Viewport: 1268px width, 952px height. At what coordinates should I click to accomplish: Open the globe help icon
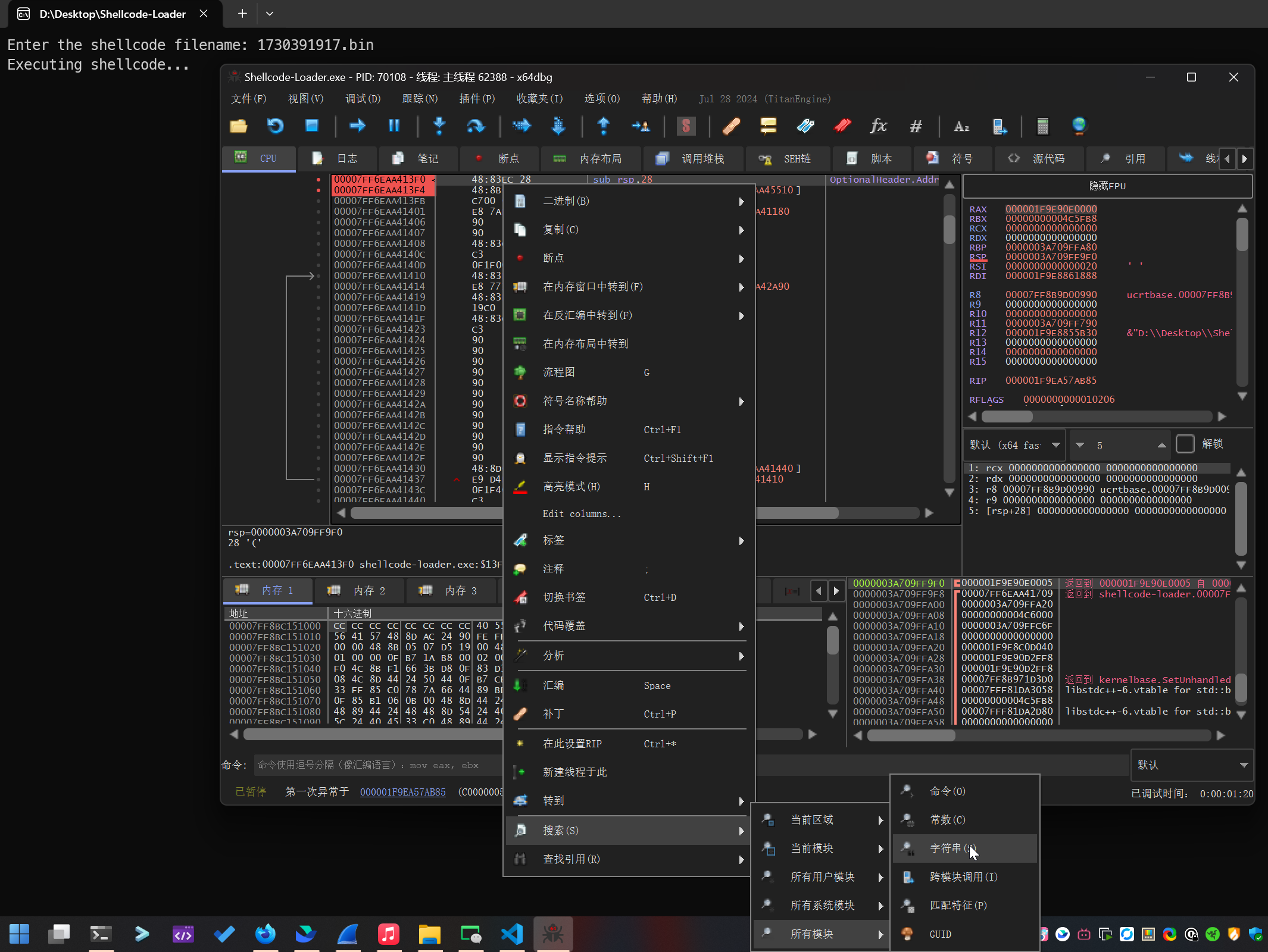[1079, 126]
